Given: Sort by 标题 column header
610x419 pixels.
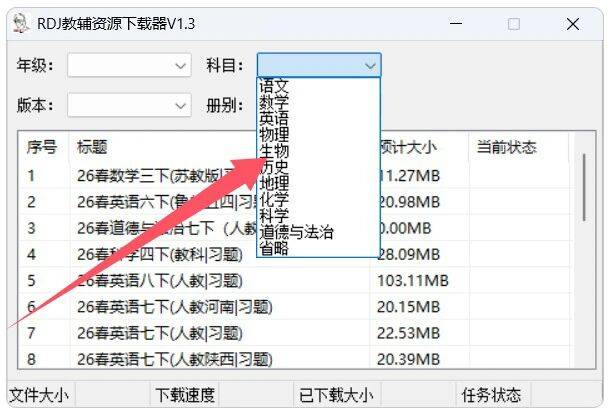Looking at the screenshot, I should click(92, 147).
